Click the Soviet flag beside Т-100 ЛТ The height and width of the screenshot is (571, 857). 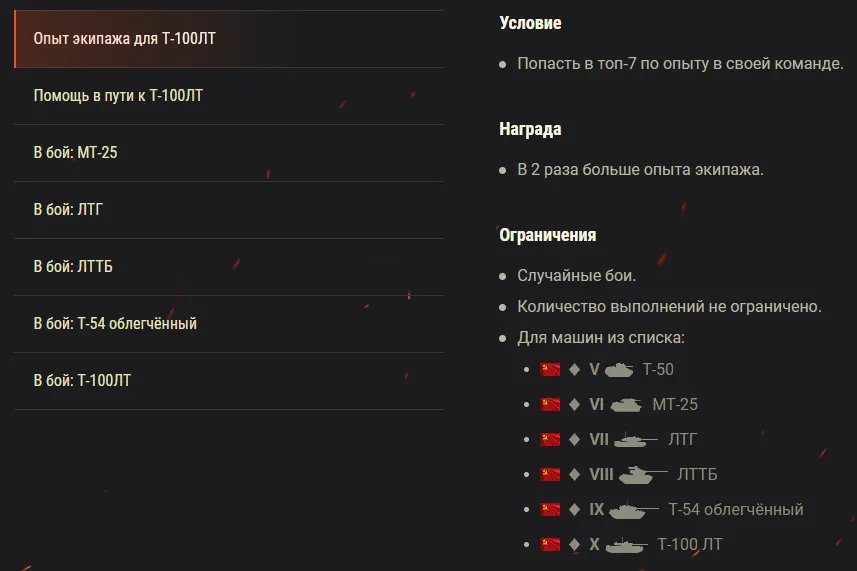[550, 544]
